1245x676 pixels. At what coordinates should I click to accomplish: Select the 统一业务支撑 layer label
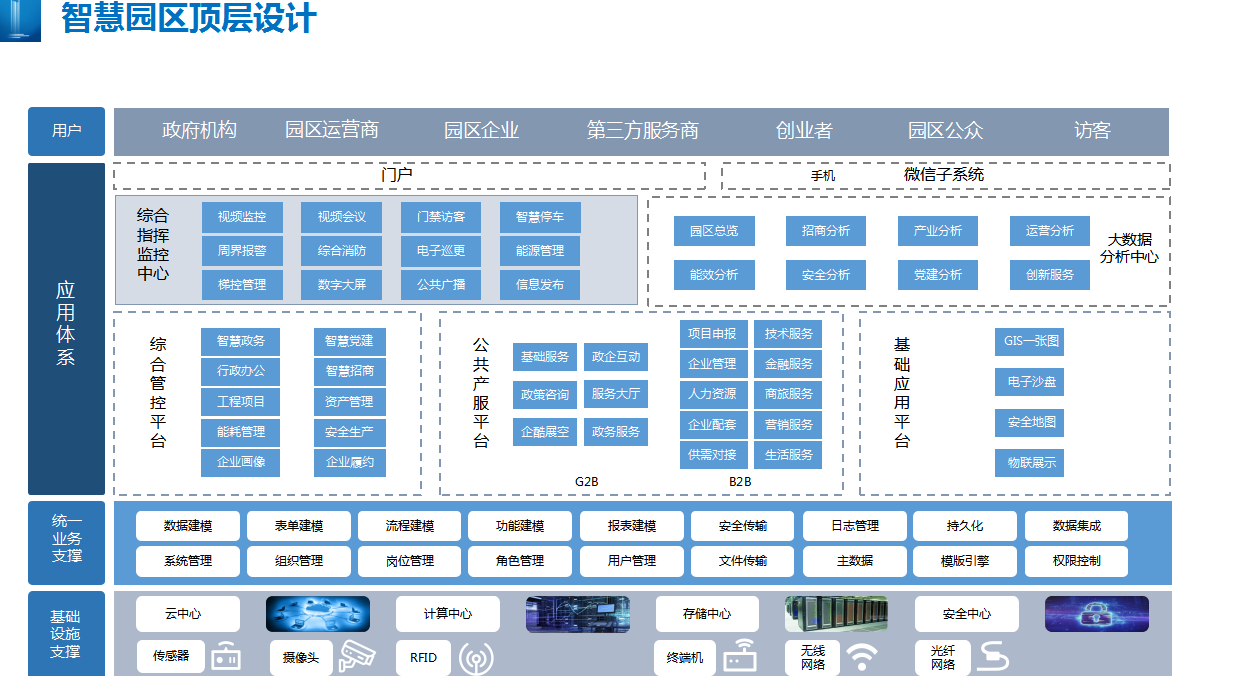tap(67, 542)
